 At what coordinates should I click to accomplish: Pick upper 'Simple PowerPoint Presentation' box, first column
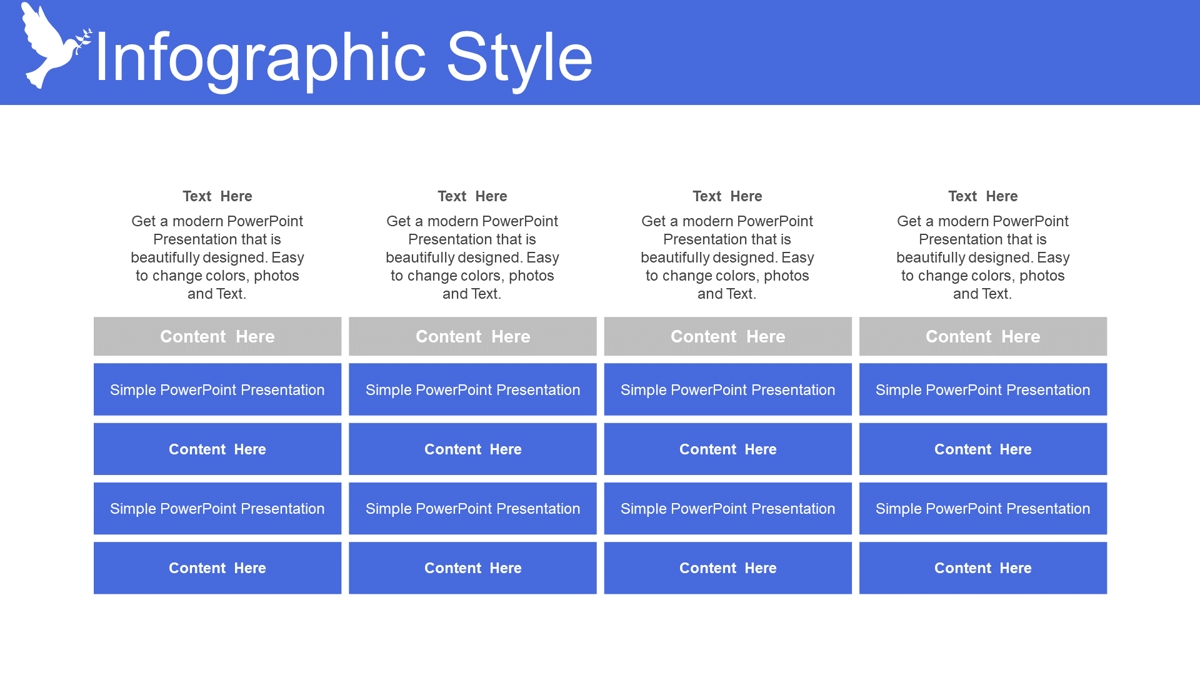tap(217, 389)
